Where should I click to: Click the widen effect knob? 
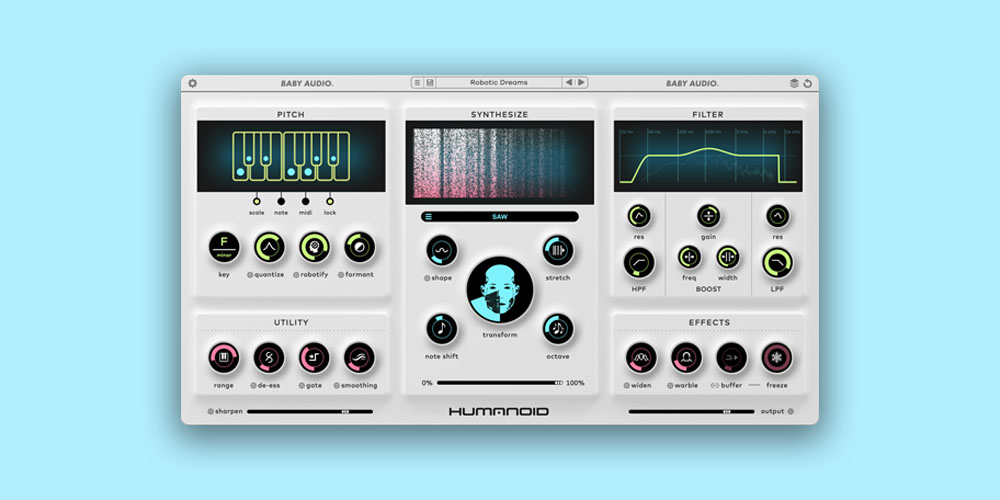point(641,357)
